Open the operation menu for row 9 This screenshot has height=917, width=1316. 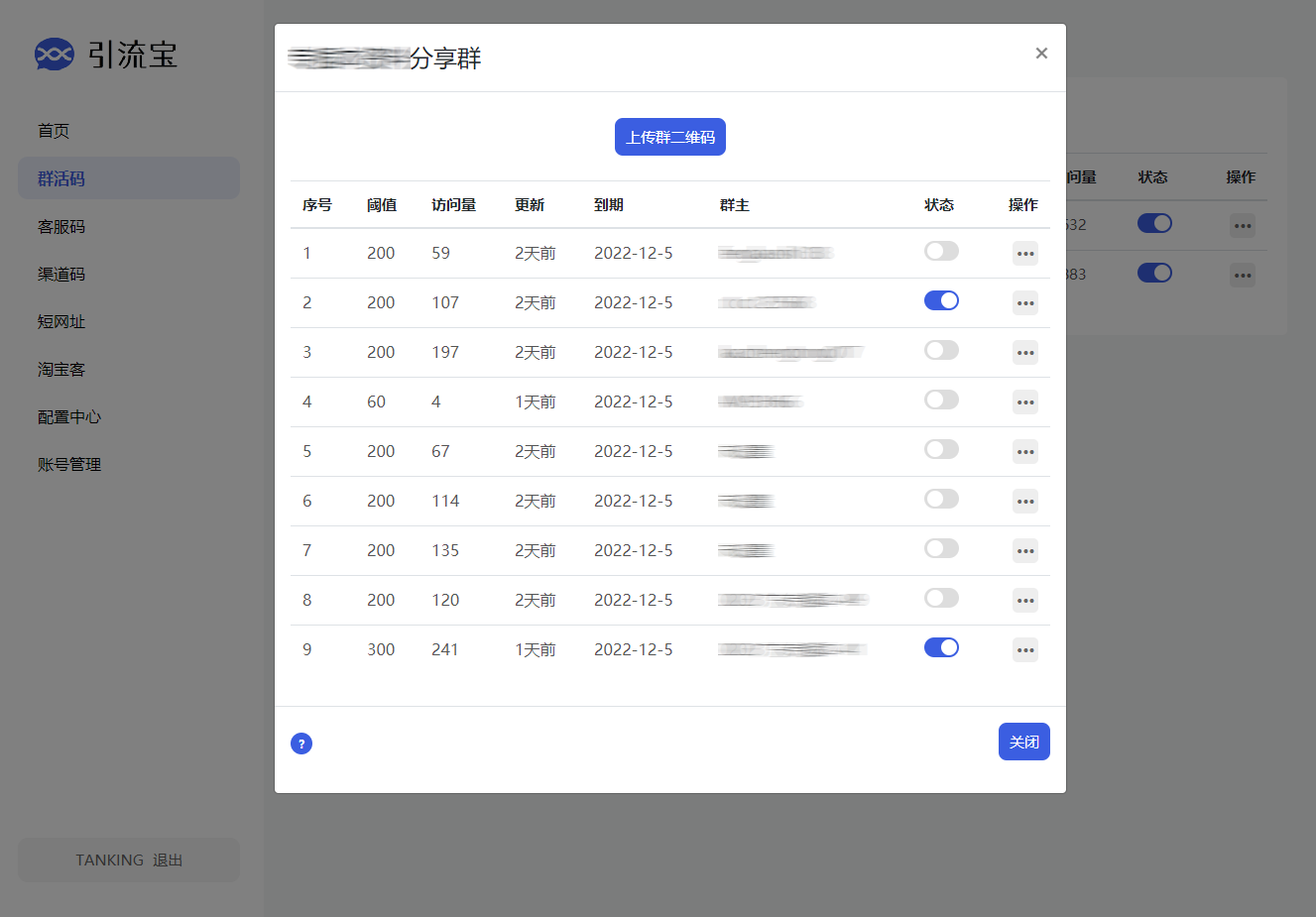point(1024,649)
